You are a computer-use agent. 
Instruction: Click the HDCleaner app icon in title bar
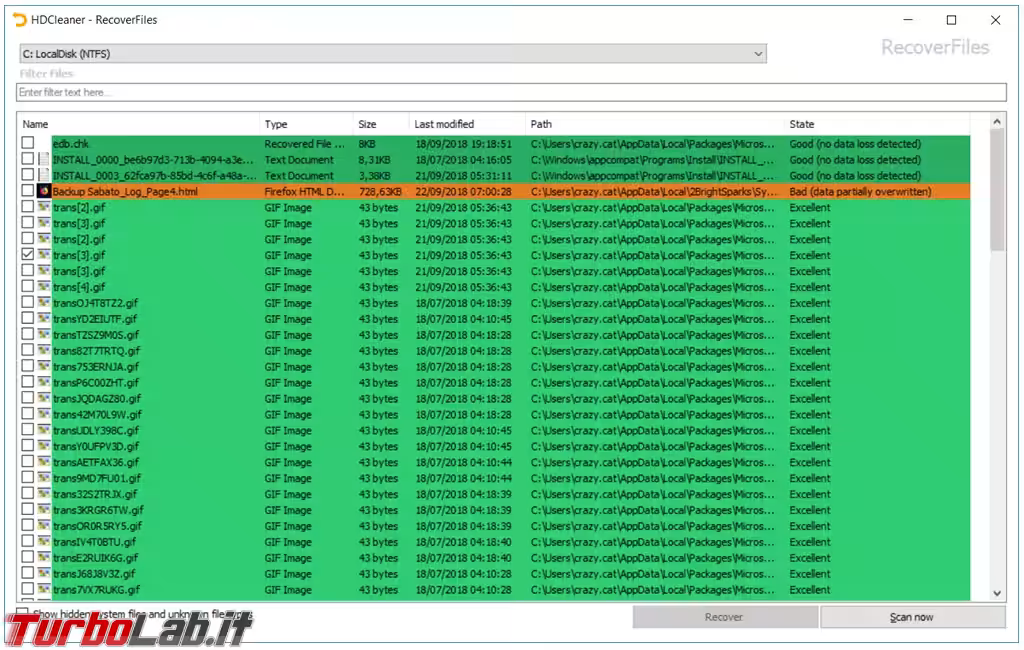pyautogui.click(x=19, y=20)
